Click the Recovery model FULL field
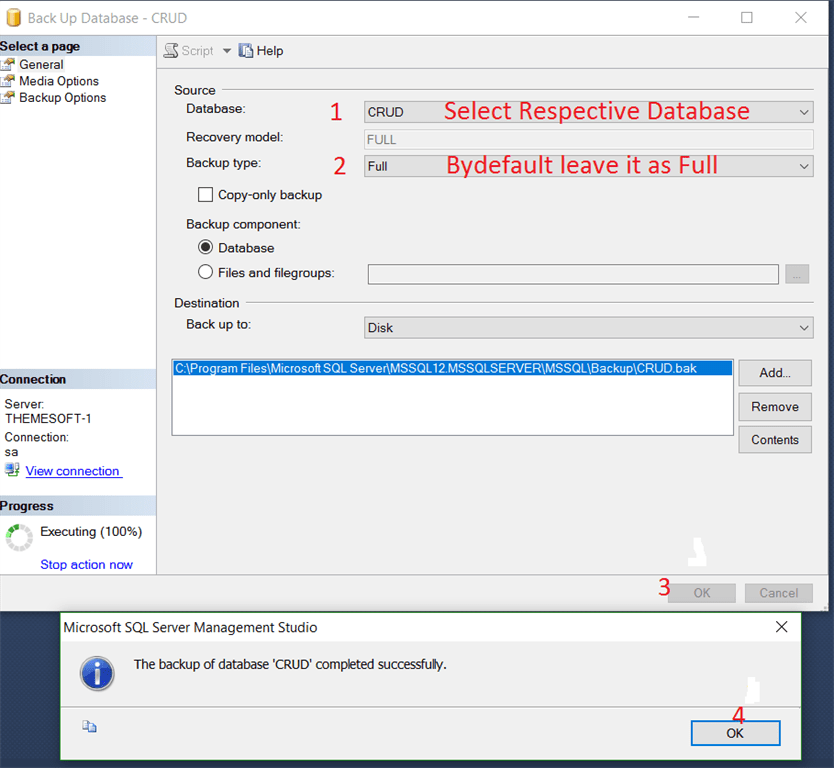This screenshot has width=834, height=768. click(x=588, y=139)
